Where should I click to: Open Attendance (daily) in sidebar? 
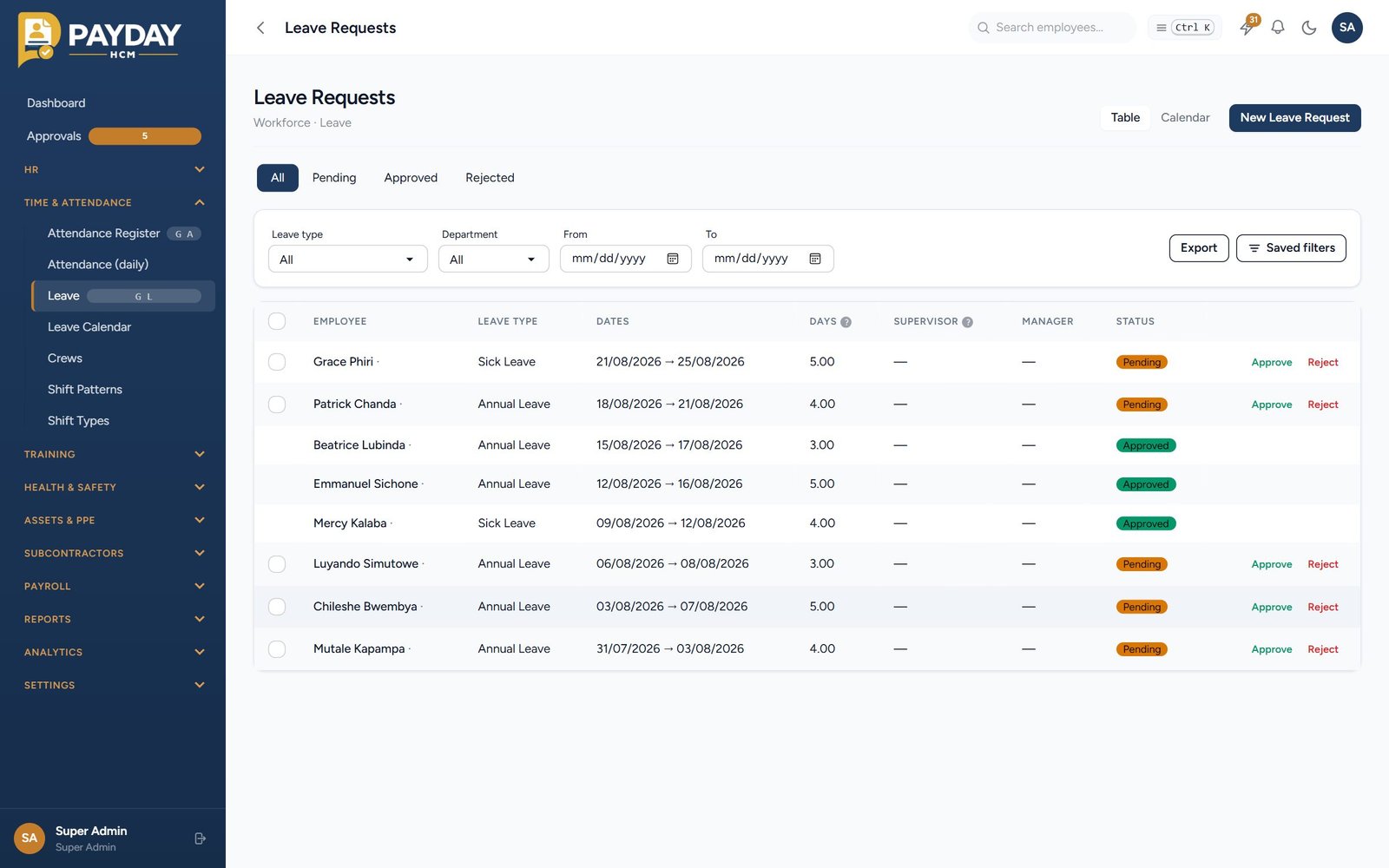123,265
